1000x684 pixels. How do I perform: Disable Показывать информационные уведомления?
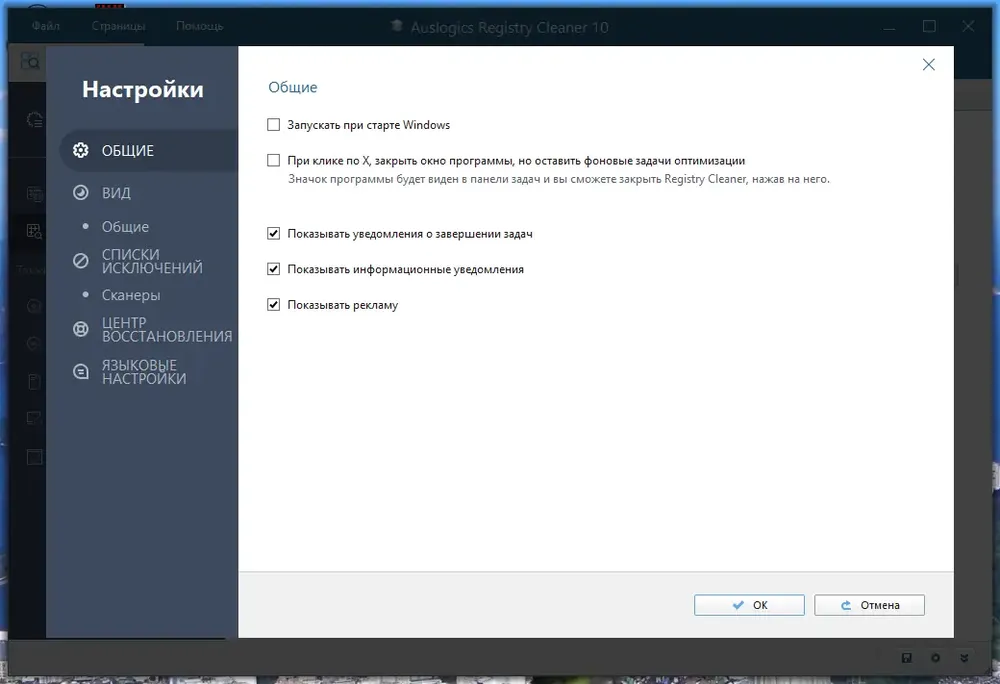274,270
